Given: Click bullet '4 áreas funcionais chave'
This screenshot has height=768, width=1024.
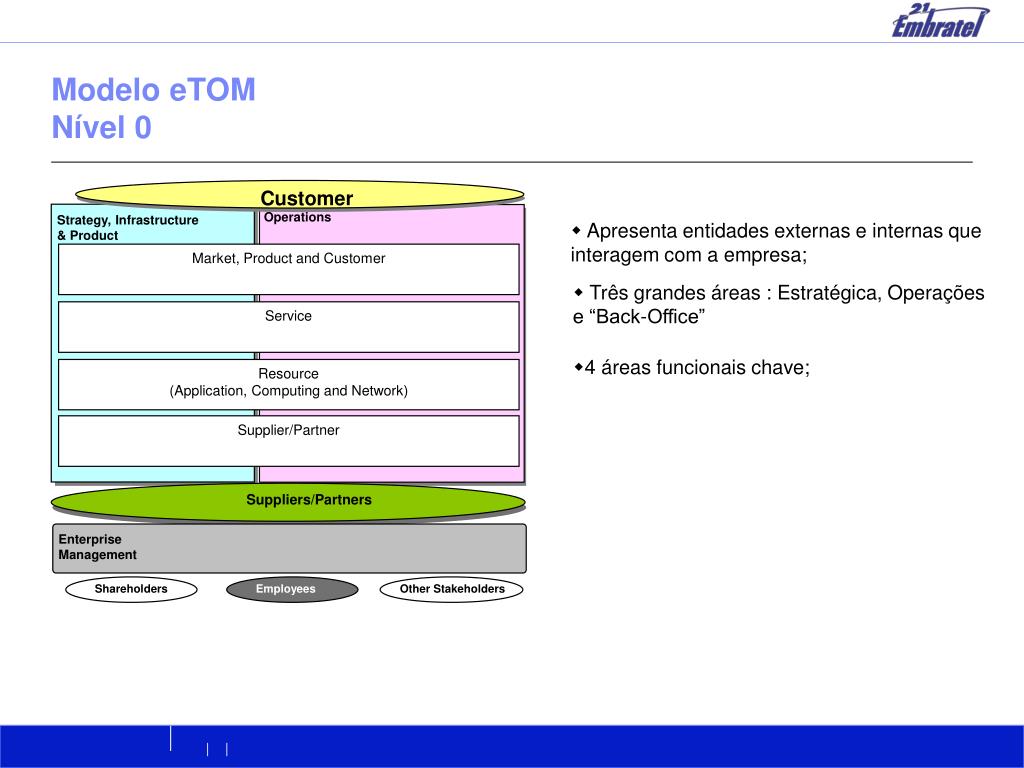Looking at the screenshot, I should tap(692, 367).
